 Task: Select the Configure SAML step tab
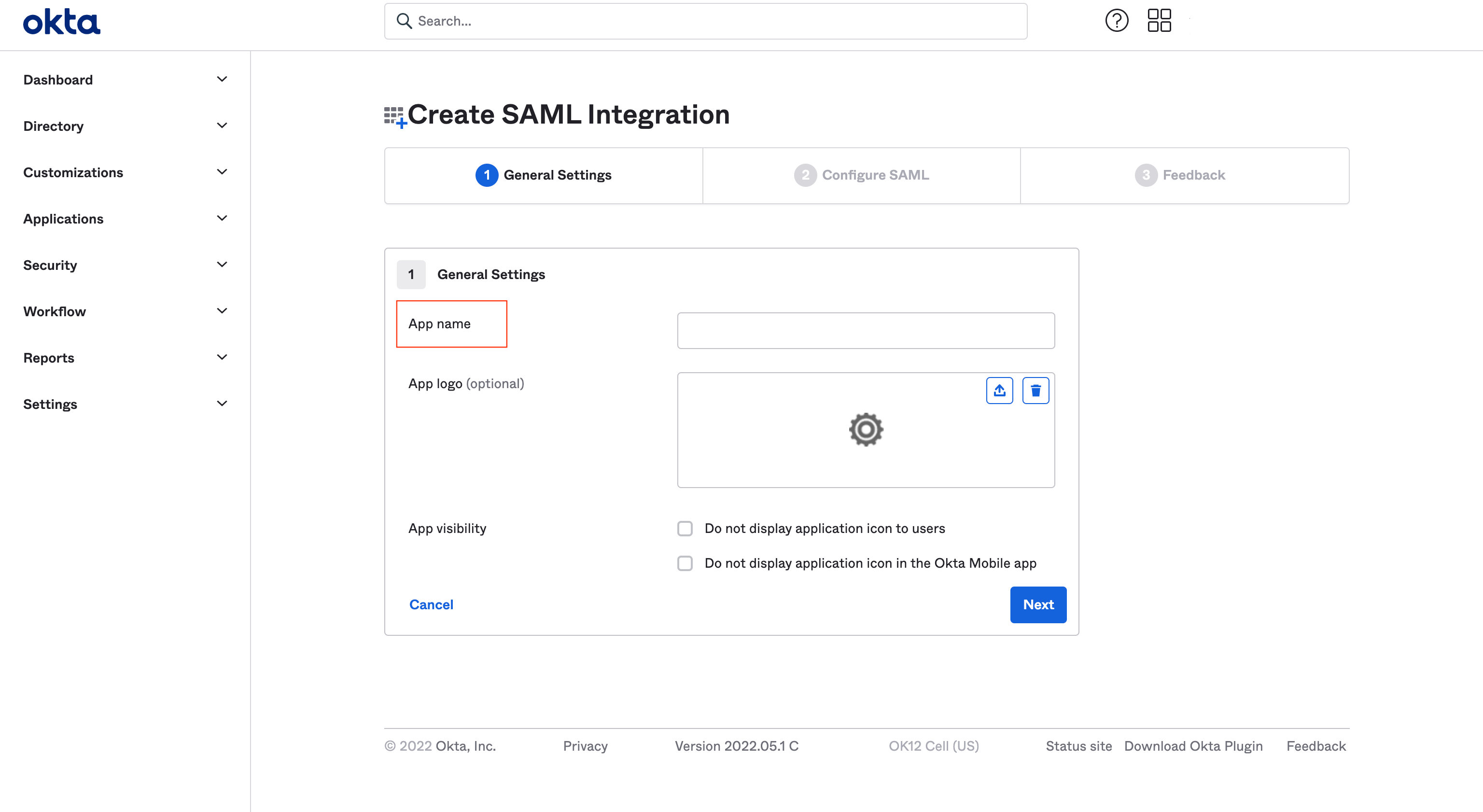pos(861,175)
